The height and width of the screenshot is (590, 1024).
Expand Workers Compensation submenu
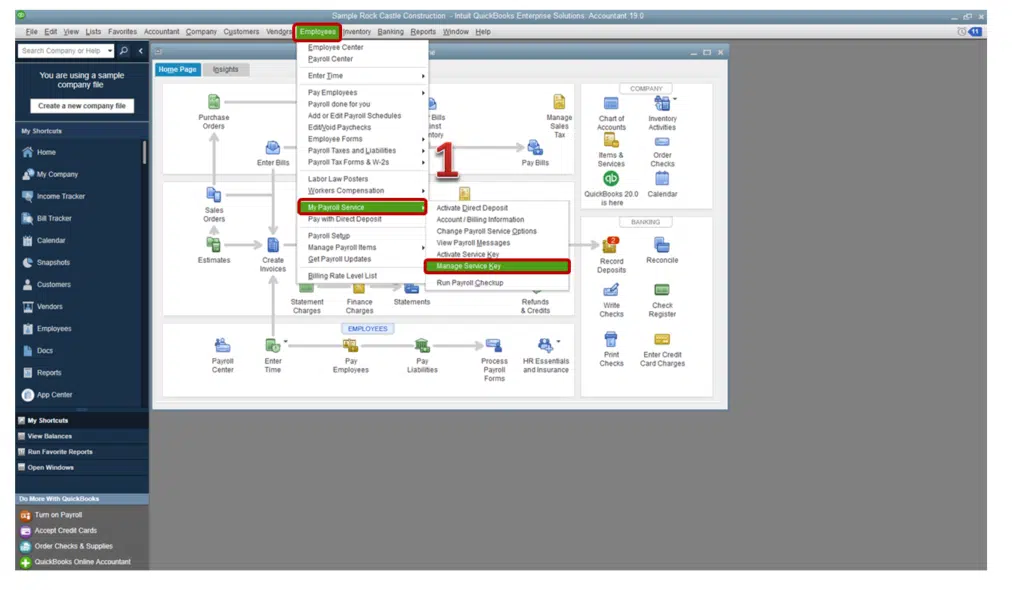click(x=423, y=191)
